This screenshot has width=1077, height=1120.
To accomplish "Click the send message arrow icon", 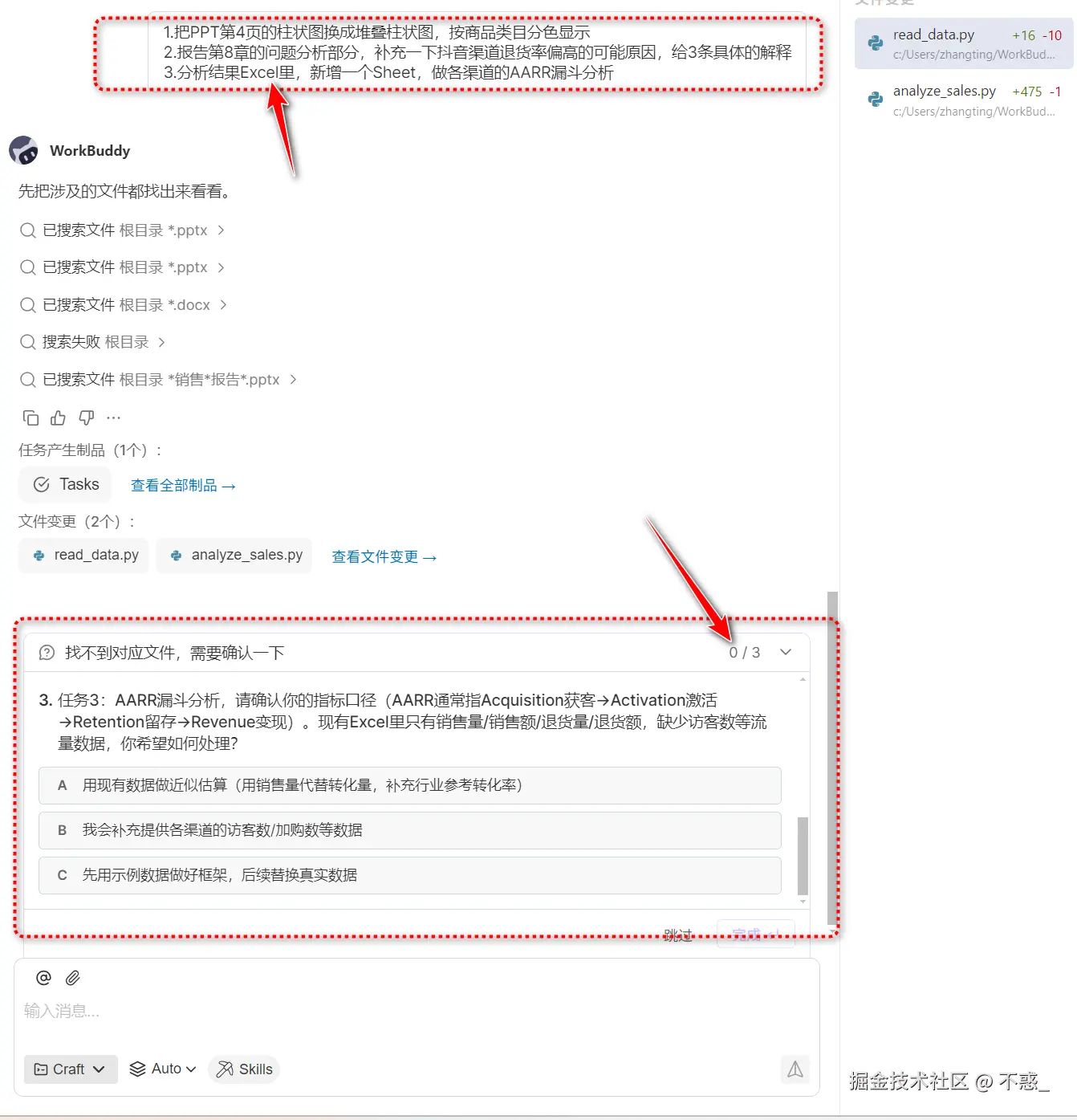I will [x=795, y=1069].
